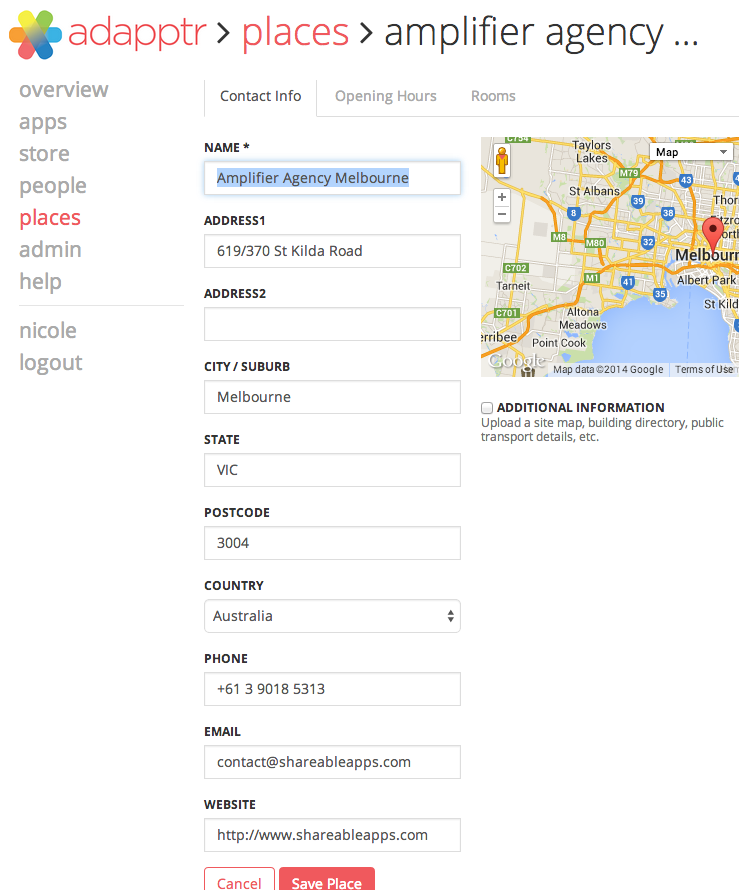Click the adapptr breadcrumb link
The height and width of the screenshot is (890, 747).
coord(137,33)
